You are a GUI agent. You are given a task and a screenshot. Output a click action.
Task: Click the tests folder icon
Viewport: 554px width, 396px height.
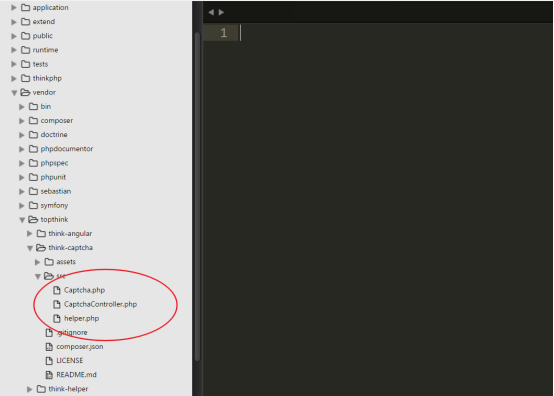(25, 64)
